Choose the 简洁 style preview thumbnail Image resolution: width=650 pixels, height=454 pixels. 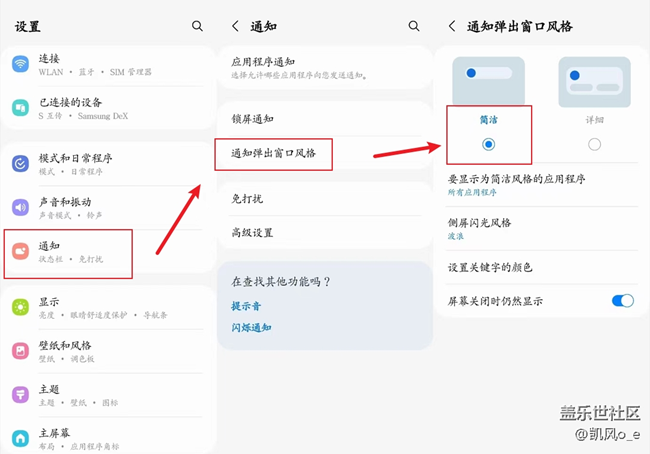coord(488,80)
